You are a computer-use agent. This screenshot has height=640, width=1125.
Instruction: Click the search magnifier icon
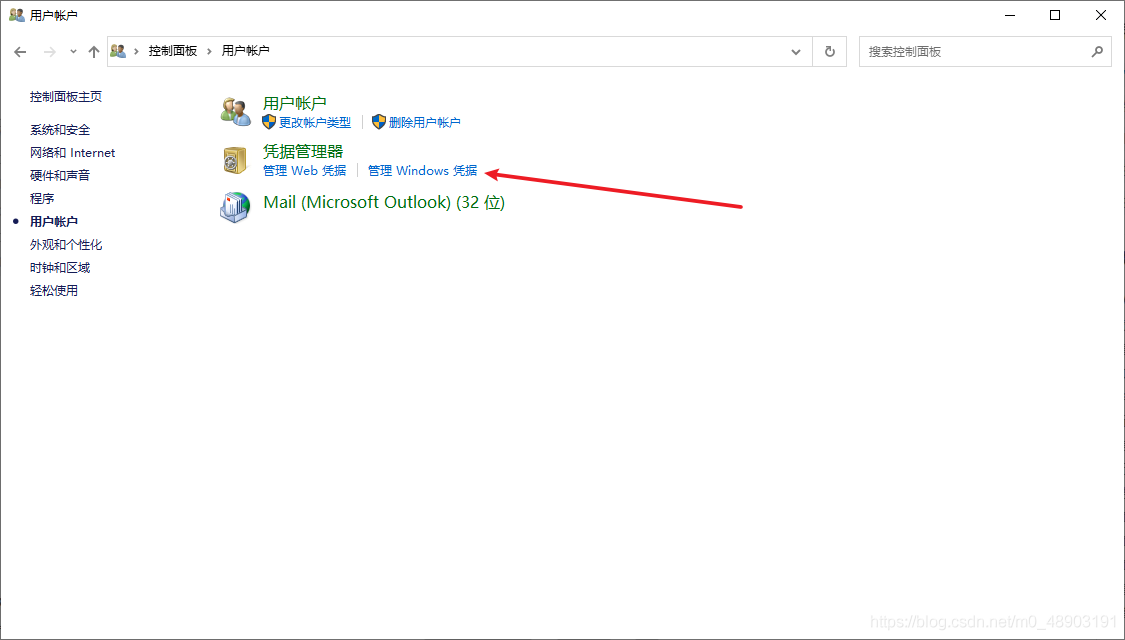tap(1097, 52)
